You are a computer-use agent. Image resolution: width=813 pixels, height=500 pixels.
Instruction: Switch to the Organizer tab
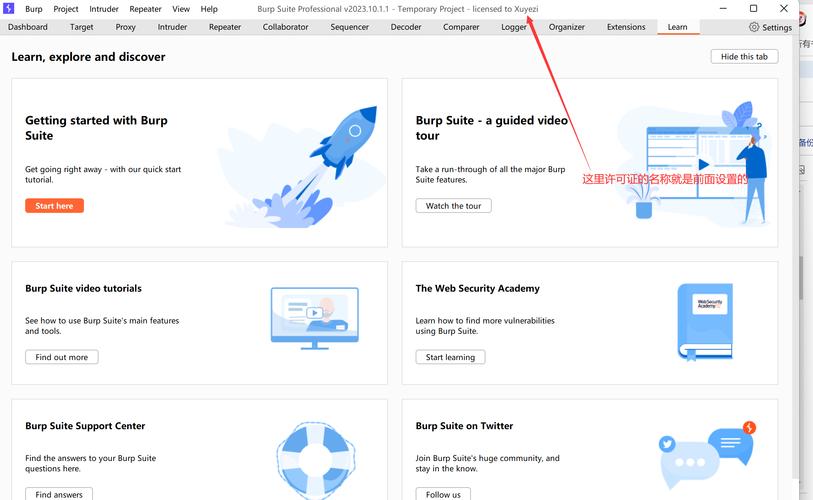tap(567, 27)
